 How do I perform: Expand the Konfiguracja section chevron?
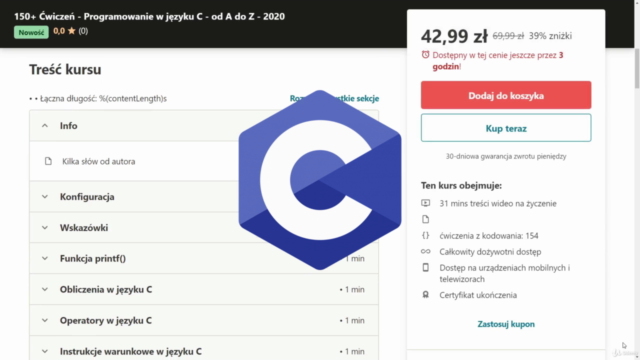tap(44, 197)
